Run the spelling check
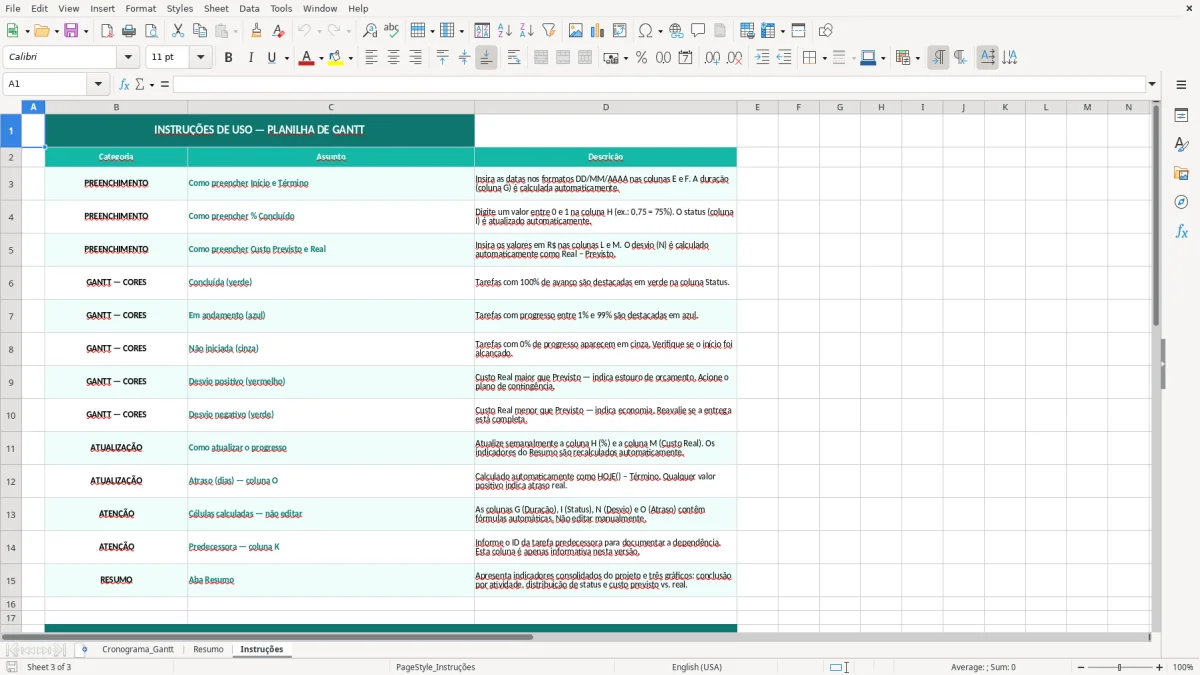Image resolution: width=1200 pixels, height=675 pixels. point(392,31)
